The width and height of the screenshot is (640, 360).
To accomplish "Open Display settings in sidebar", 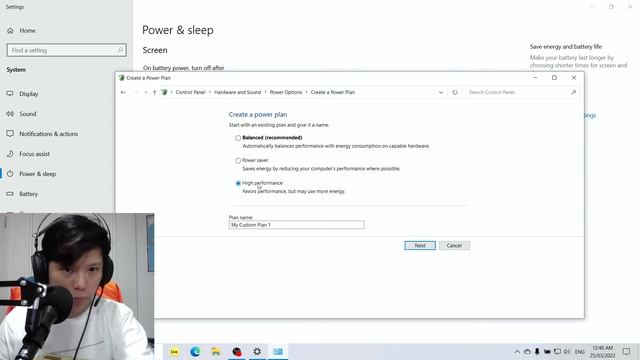I will [x=29, y=94].
